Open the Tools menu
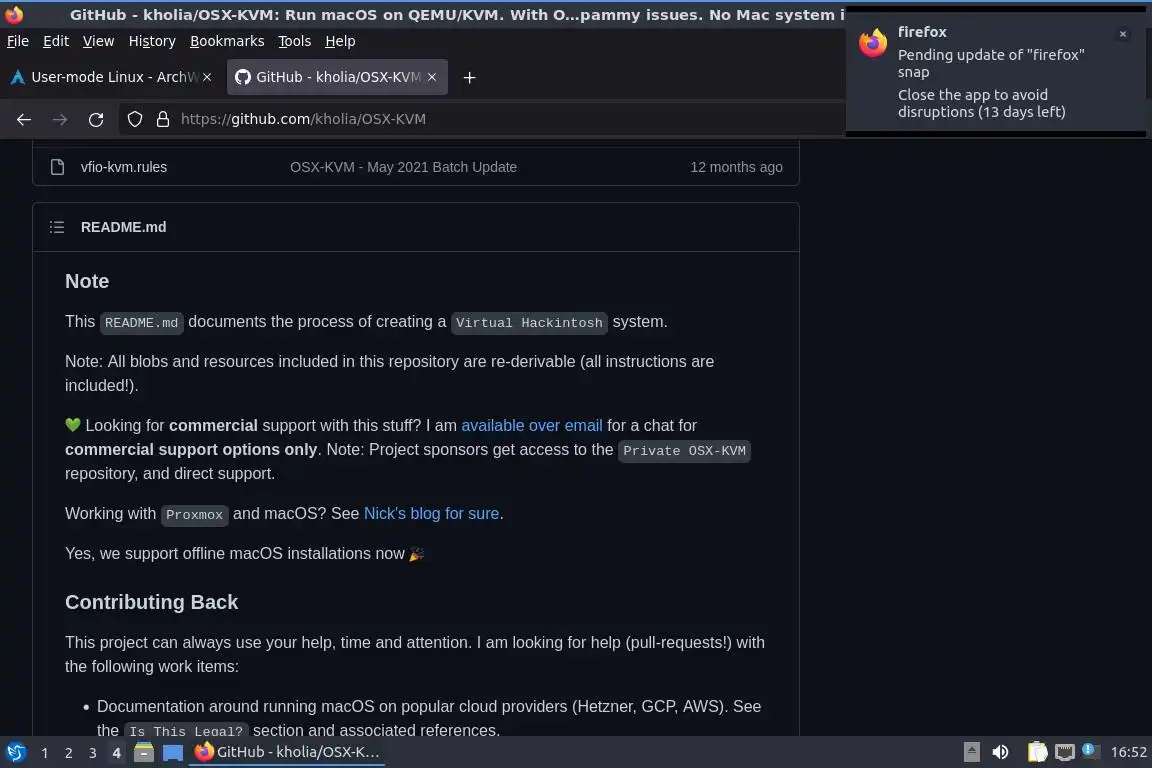Screen dimensions: 1152x768 (x=295, y=41)
